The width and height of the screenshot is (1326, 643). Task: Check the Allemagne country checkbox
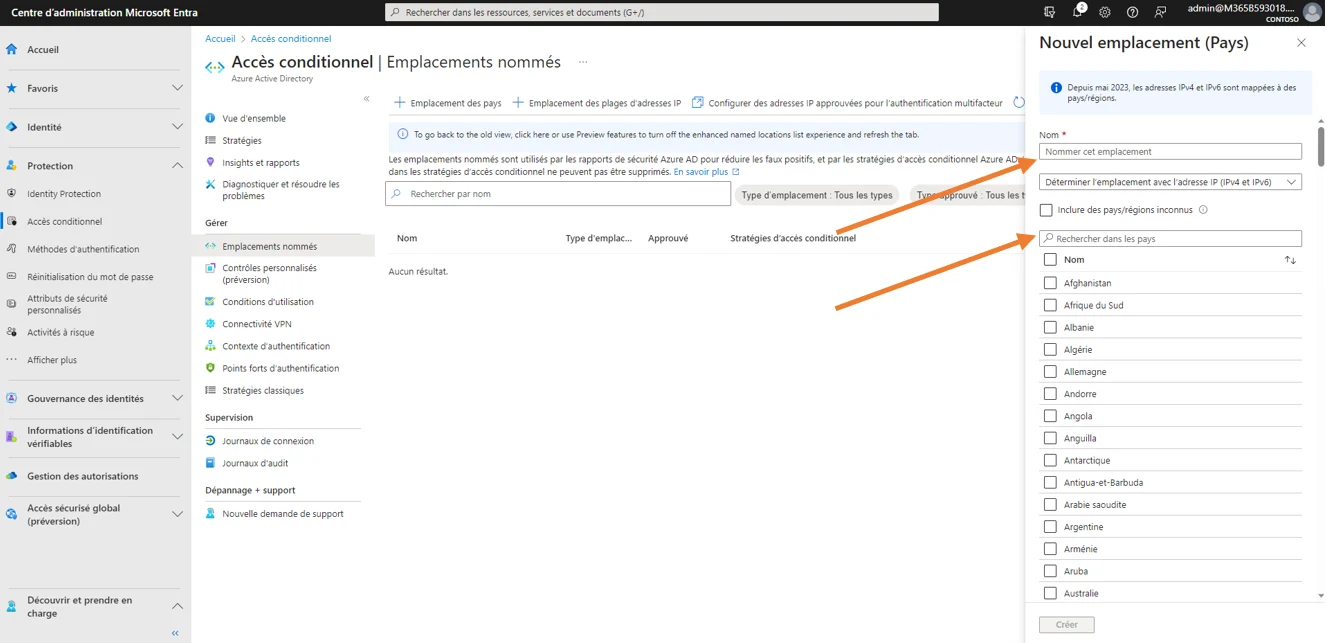1050,372
